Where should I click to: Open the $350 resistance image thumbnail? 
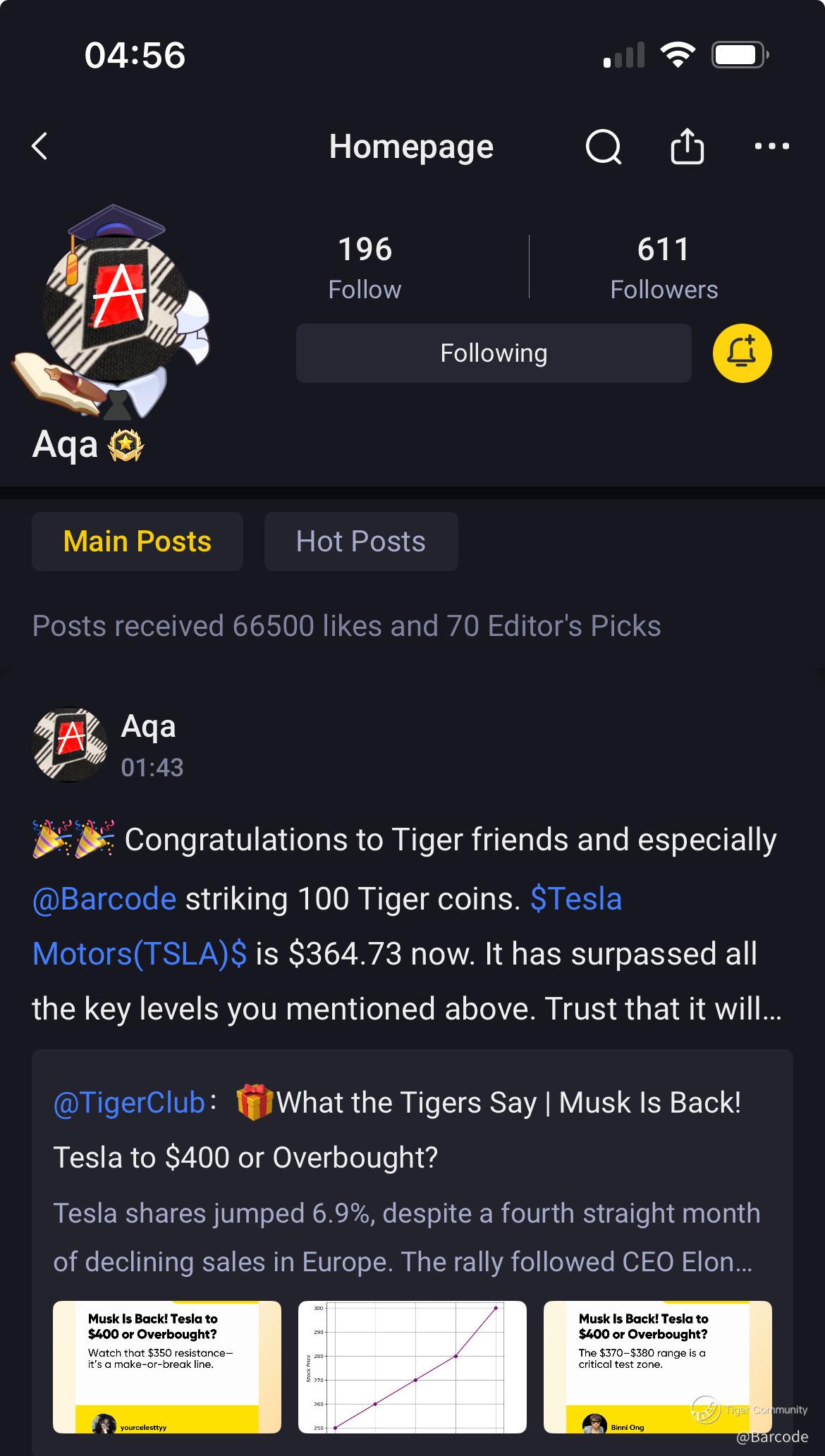(167, 1366)
